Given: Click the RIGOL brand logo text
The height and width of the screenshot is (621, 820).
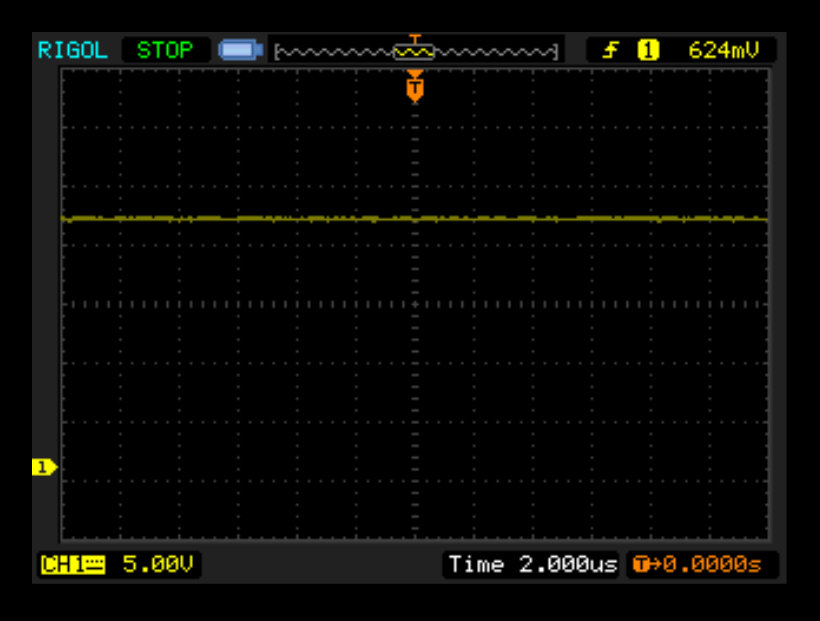Looking at the screenshot, I should click(73, 50).
